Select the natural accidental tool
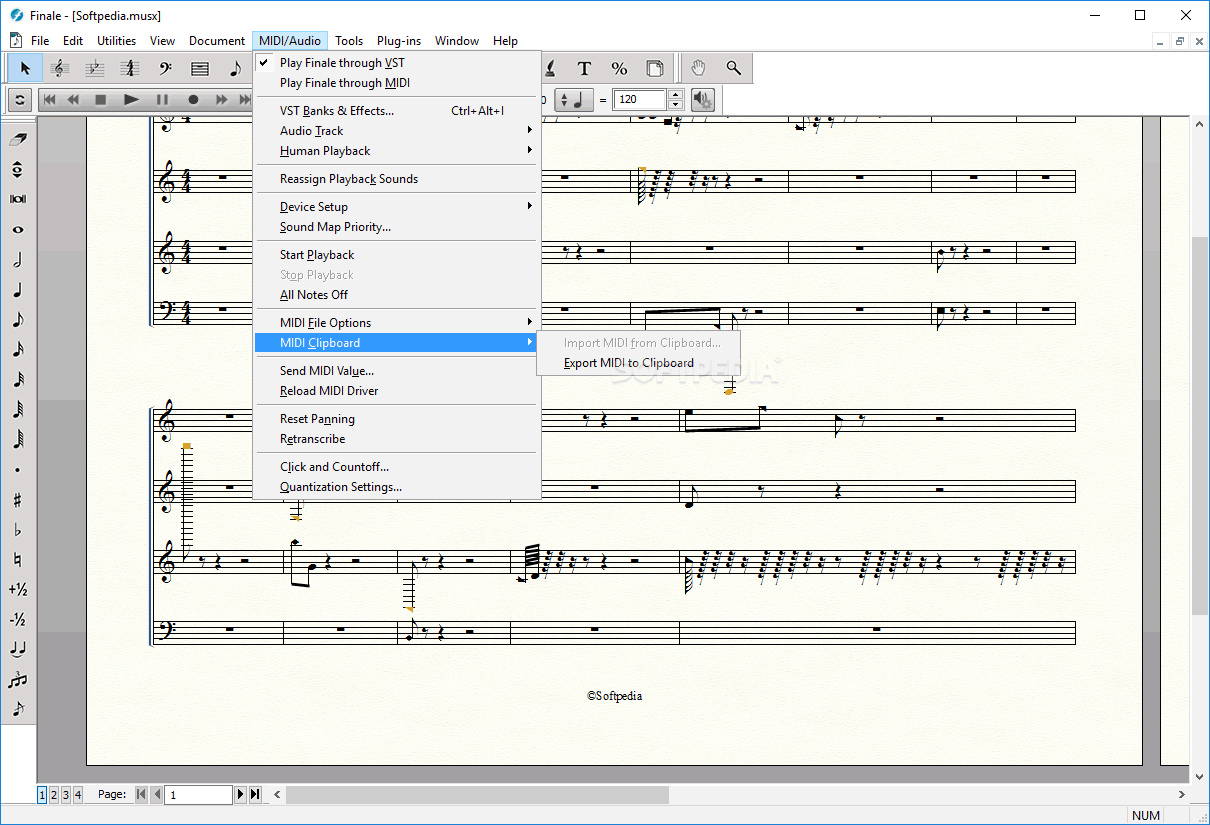Image resolution: width=1210 pixels, height=825 pixels. click(x=18, y=560)
